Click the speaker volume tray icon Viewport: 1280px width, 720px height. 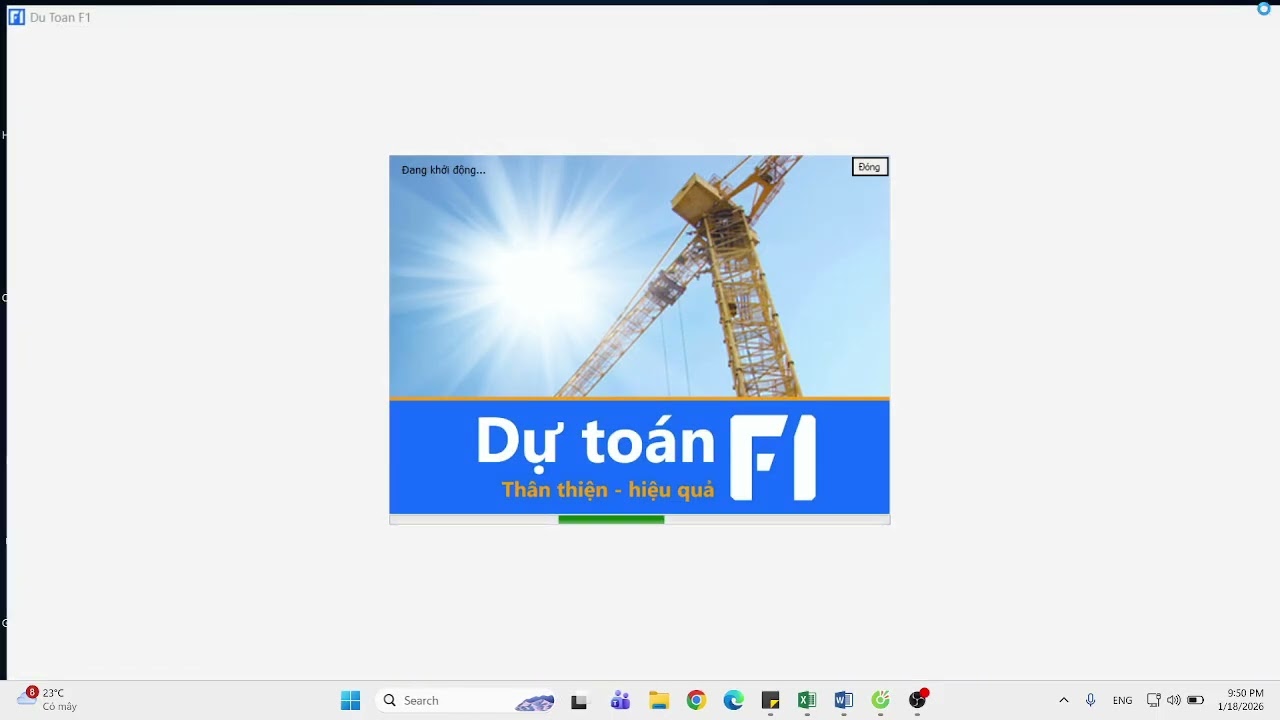[x=1173, y=700]
